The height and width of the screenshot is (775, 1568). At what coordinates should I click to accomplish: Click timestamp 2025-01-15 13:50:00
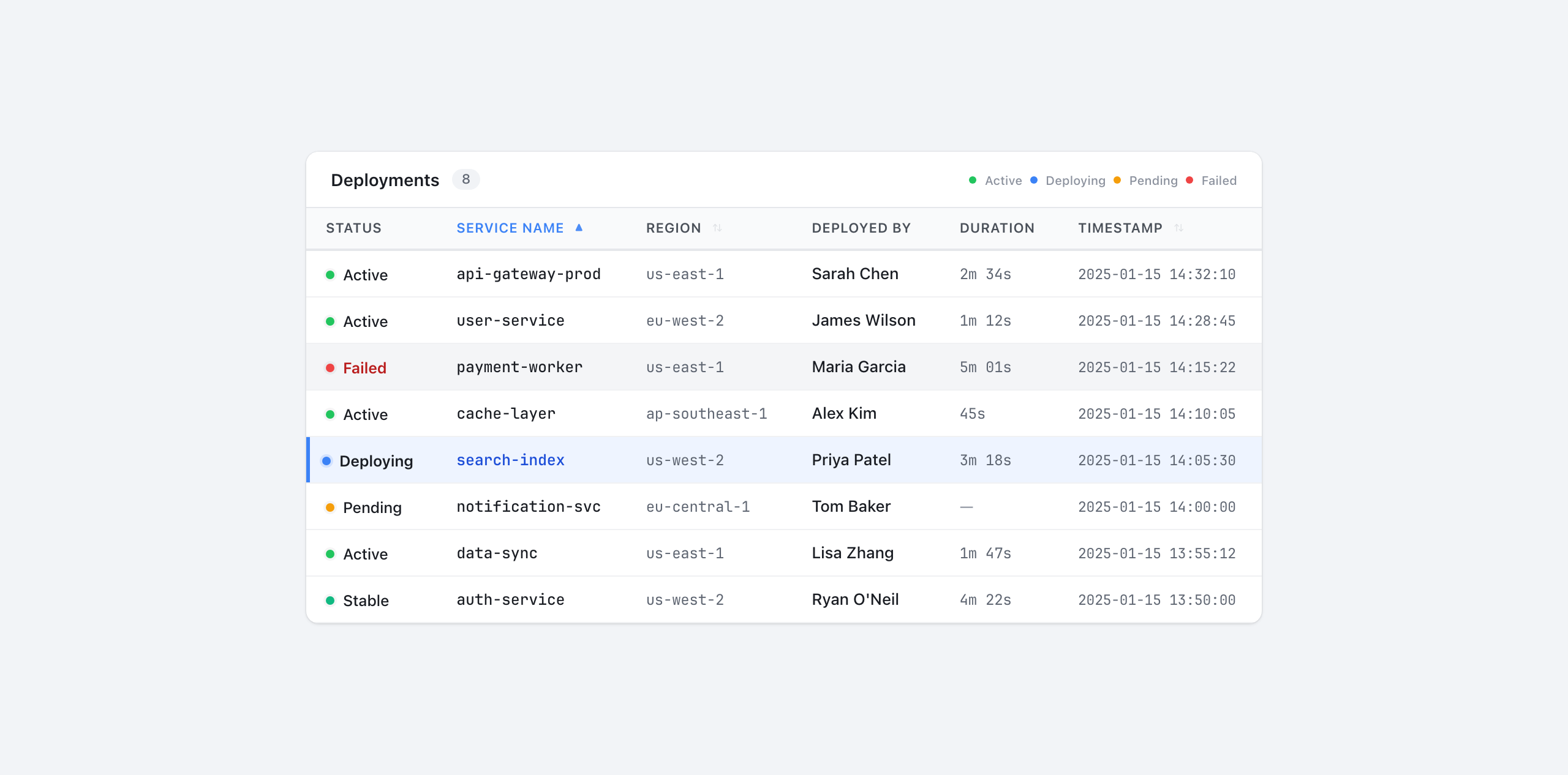(x=1156, y=601)
